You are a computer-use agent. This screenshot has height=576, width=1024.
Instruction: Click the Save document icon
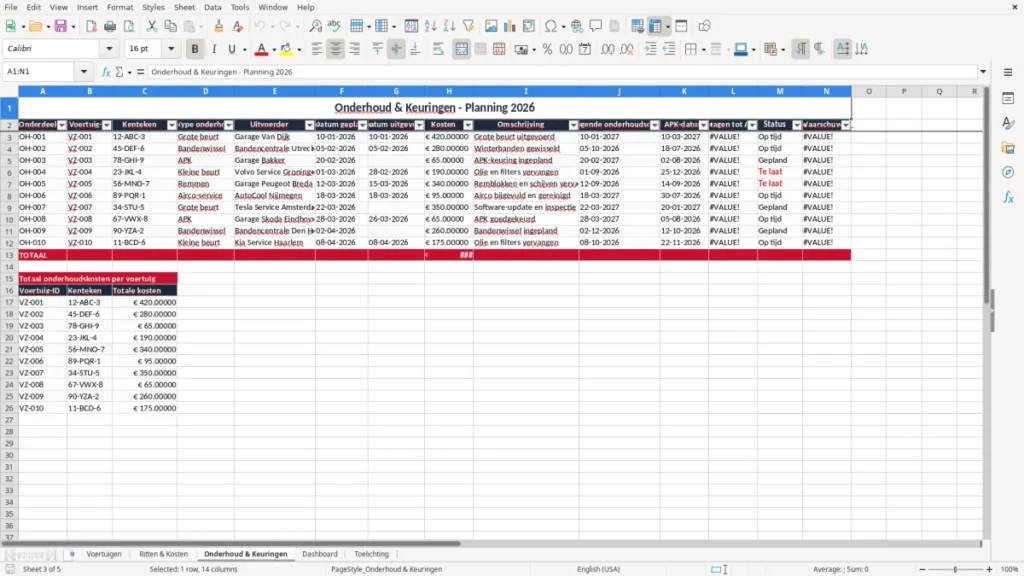61,26
